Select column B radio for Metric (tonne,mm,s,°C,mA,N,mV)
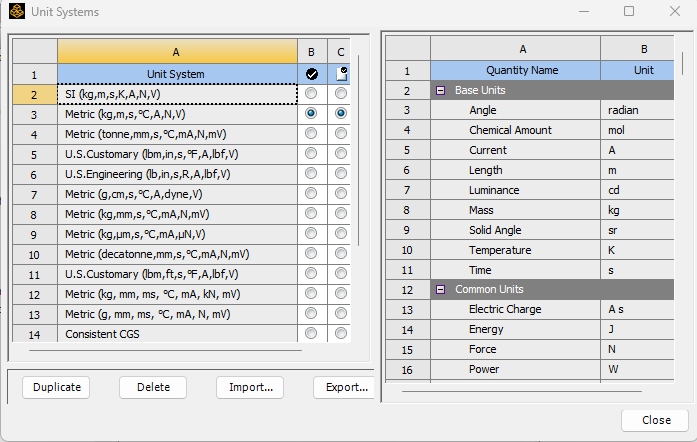This screenshot has height=442, width=697. click(x=311, y=133)
